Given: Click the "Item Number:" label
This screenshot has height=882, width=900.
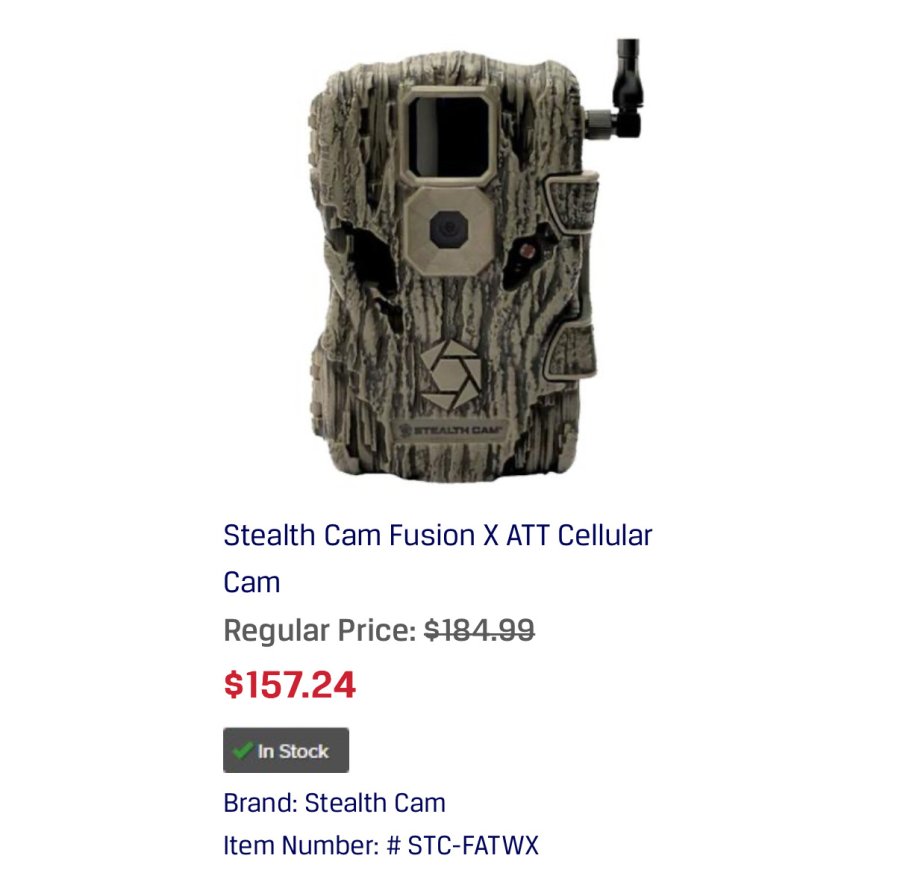Looking at the screenshot, I should (301, 845).
